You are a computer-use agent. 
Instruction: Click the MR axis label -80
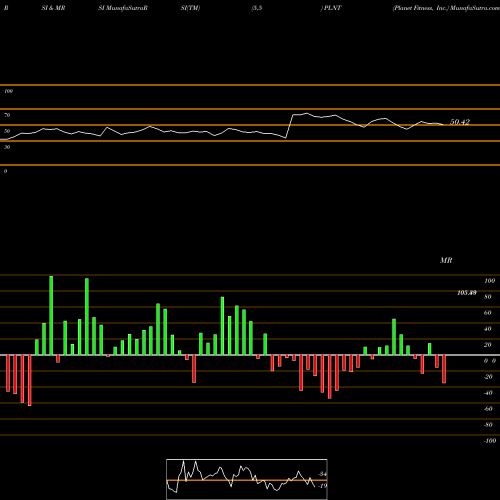(x=488, y=425)
